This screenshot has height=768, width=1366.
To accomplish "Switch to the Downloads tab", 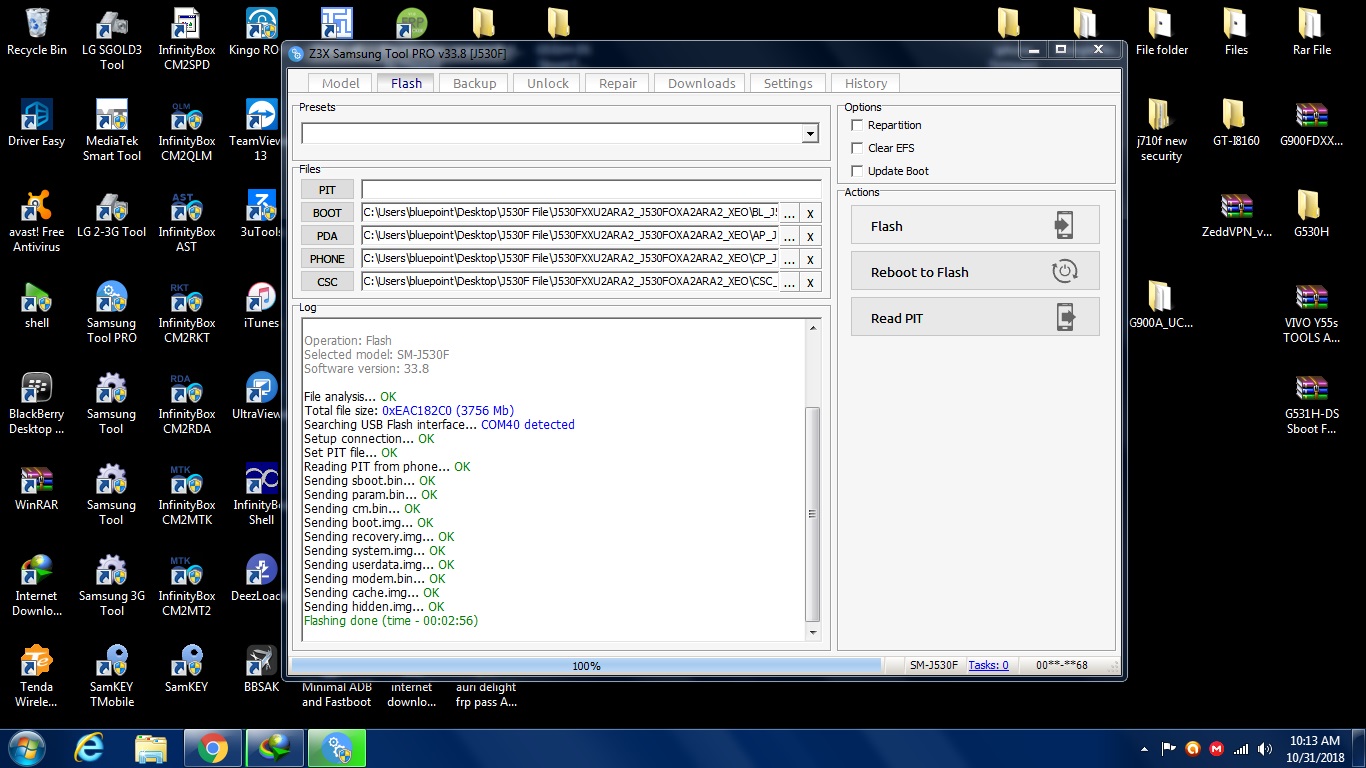I will point(701,83).
